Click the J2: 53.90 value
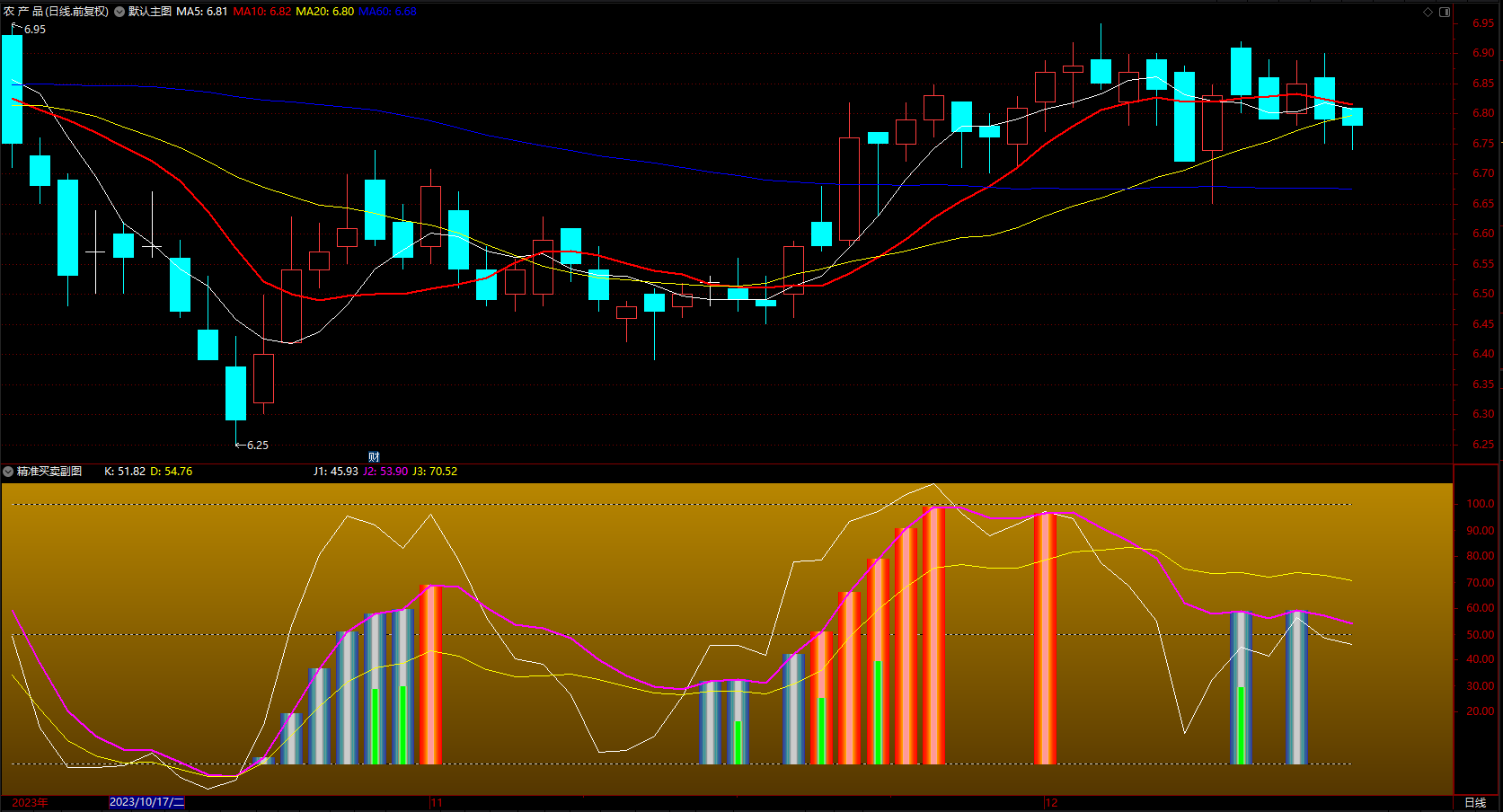Image resolution: width=1503 pixels, height=812 pixels. point(385,472)
